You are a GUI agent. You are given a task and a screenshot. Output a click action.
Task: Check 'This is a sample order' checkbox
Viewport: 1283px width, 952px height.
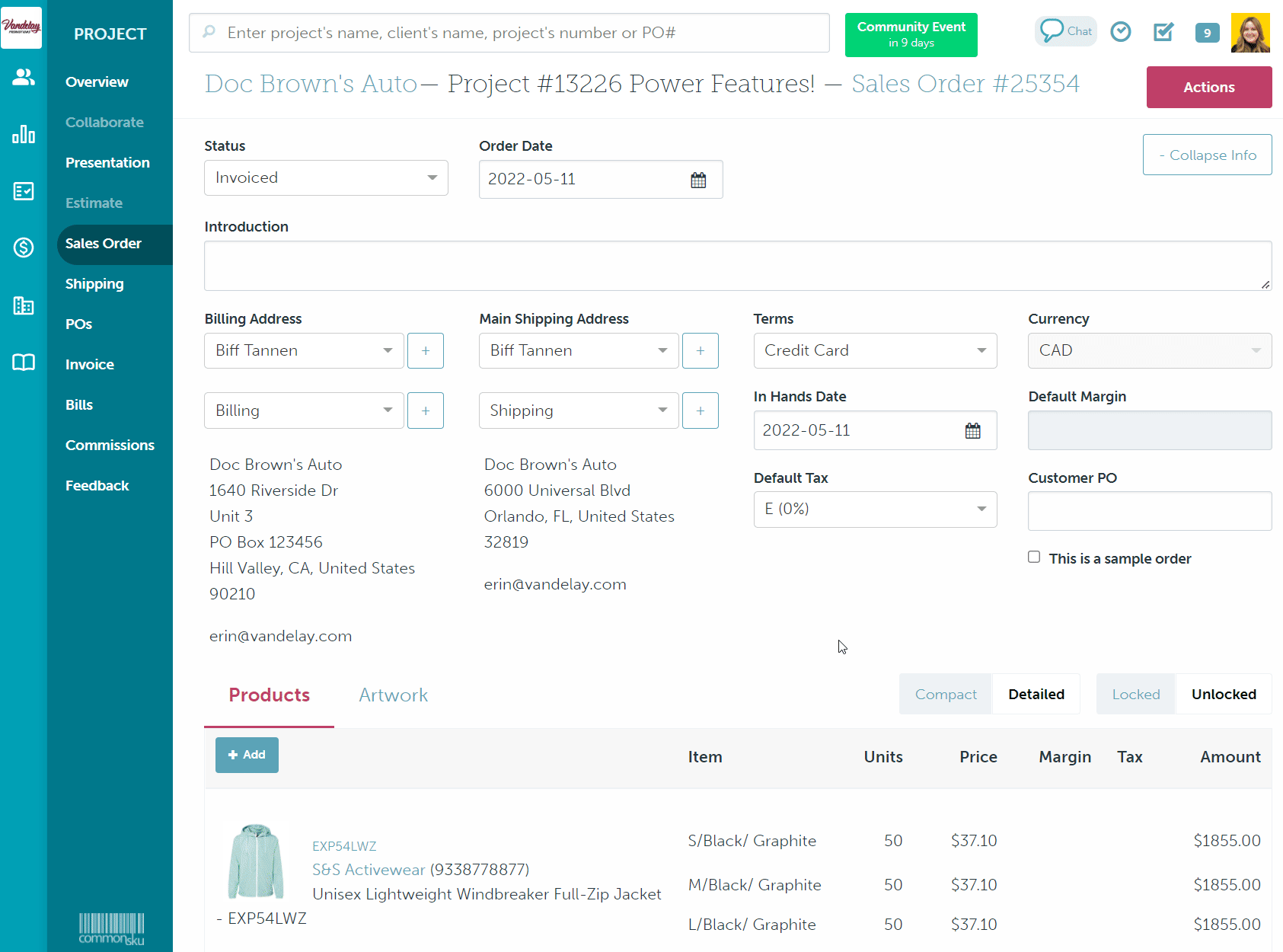[1034, 557]
